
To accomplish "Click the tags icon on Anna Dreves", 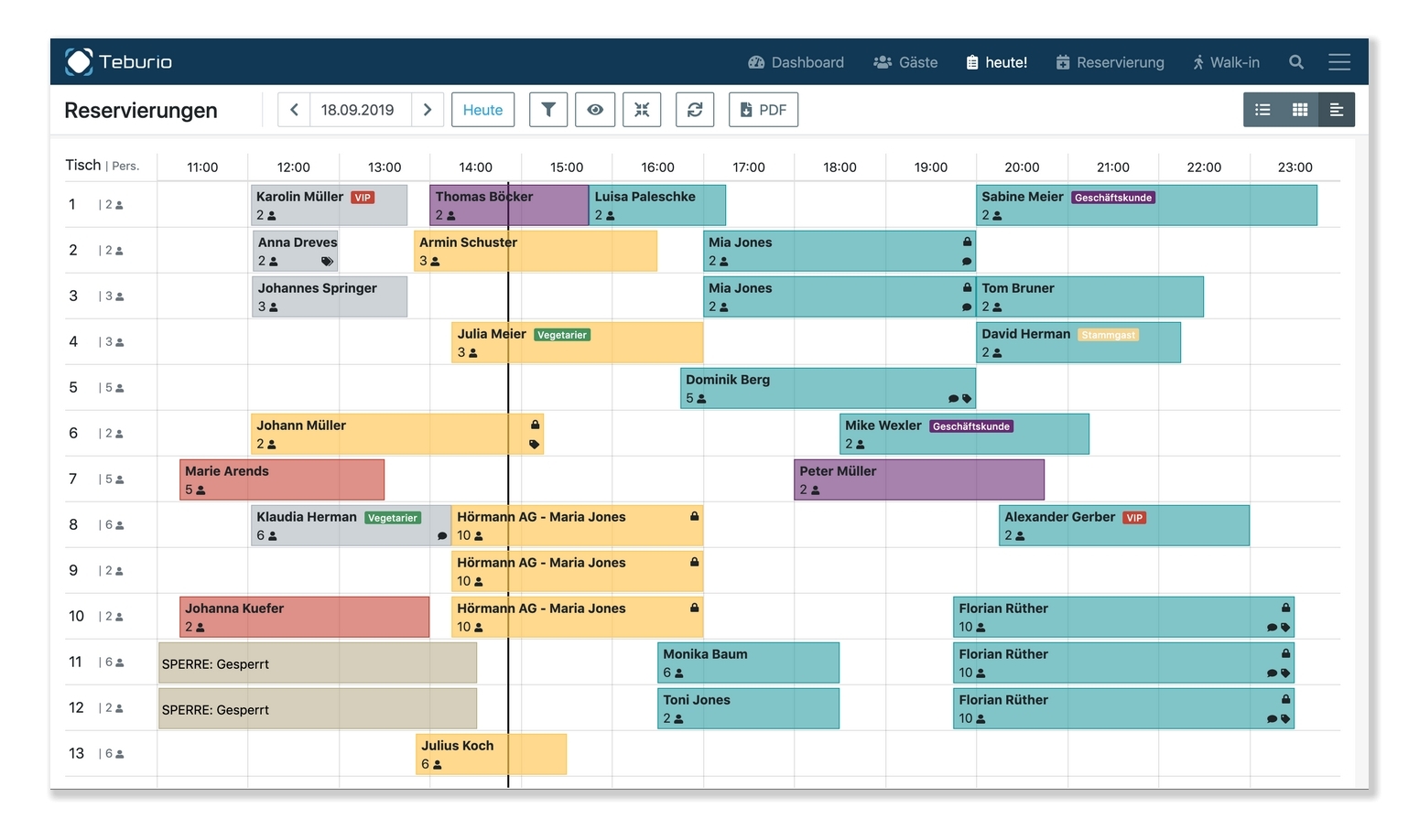I will point(327,262).
